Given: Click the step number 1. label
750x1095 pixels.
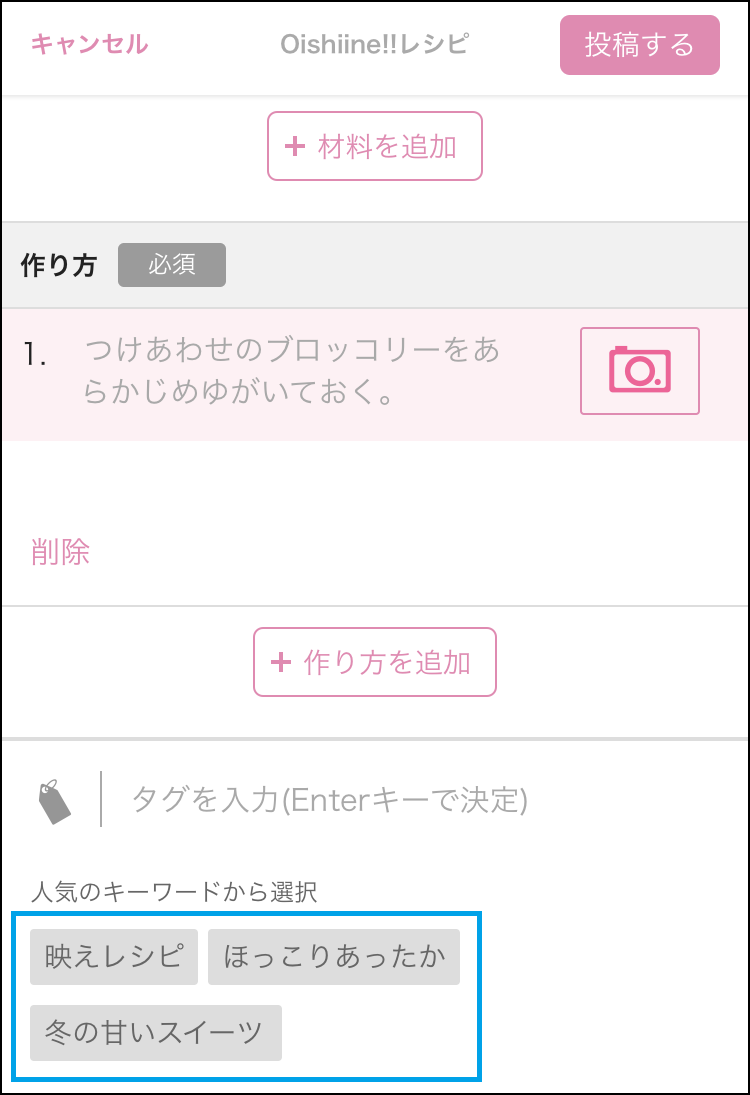Looking at the screenshot, I should point(35,355).
